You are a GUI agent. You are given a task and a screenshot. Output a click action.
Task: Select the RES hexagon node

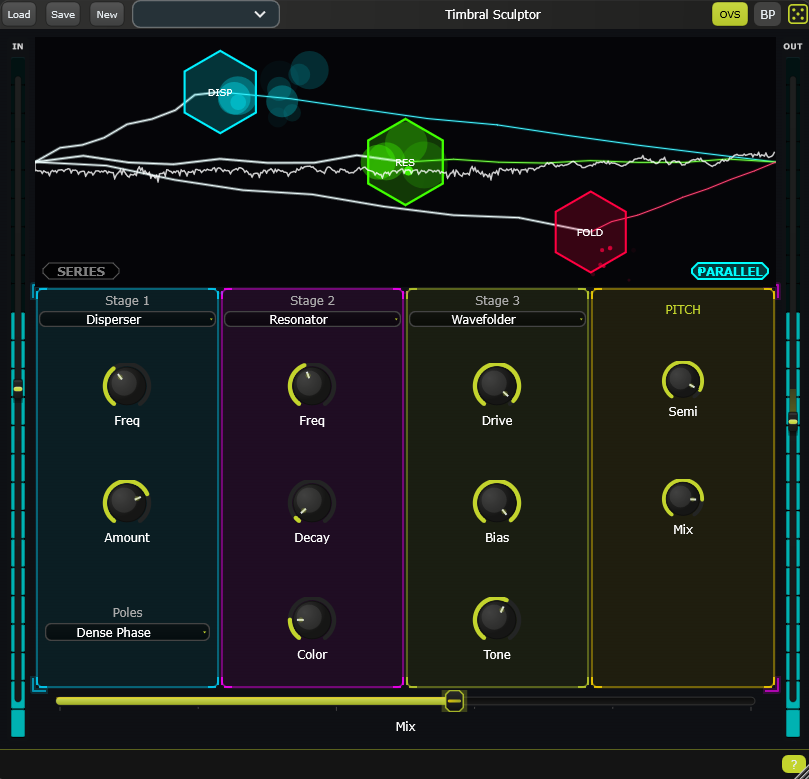(x=405, y=162)
